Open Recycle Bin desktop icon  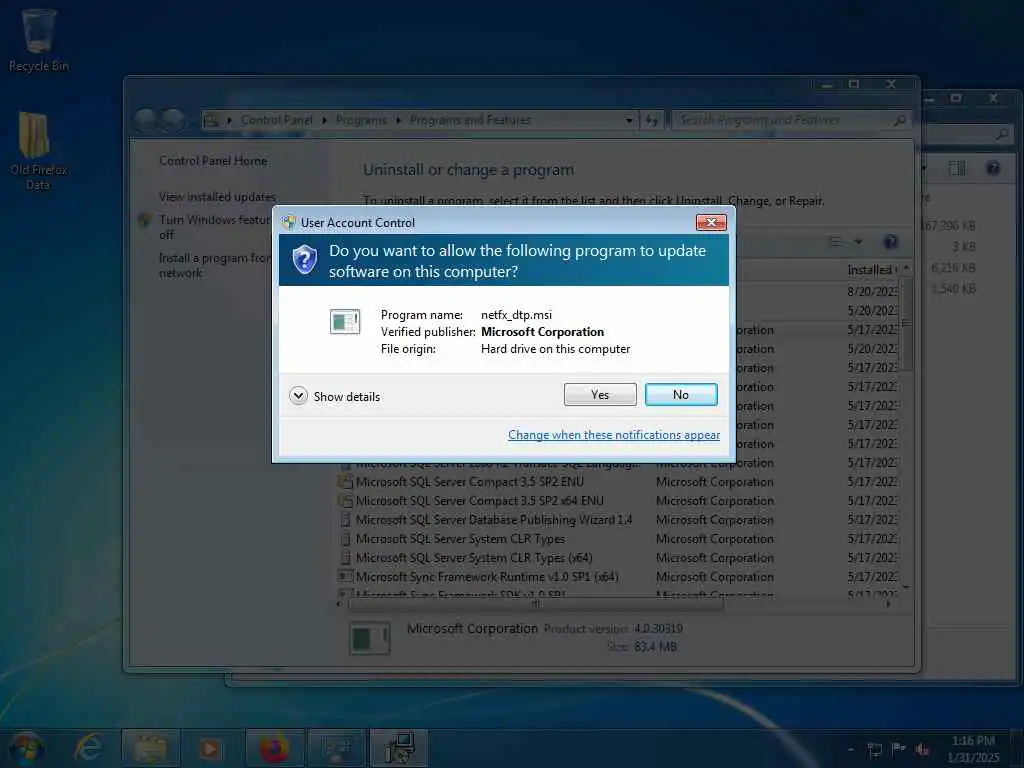39,39
